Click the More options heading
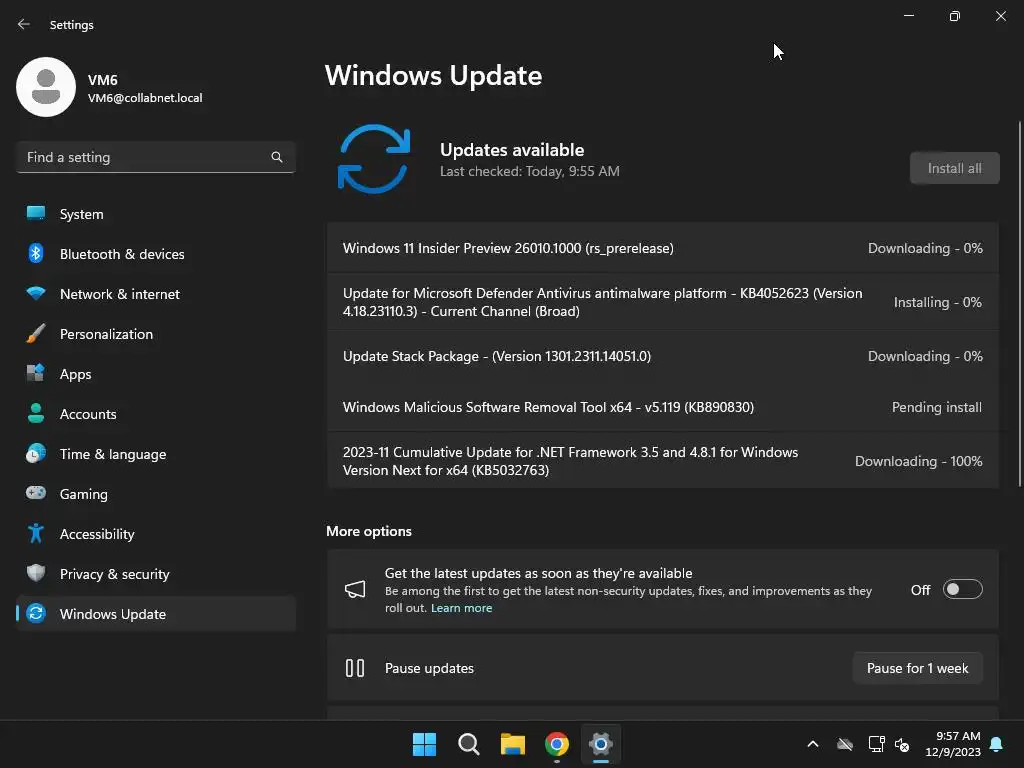 click(369, 531)
